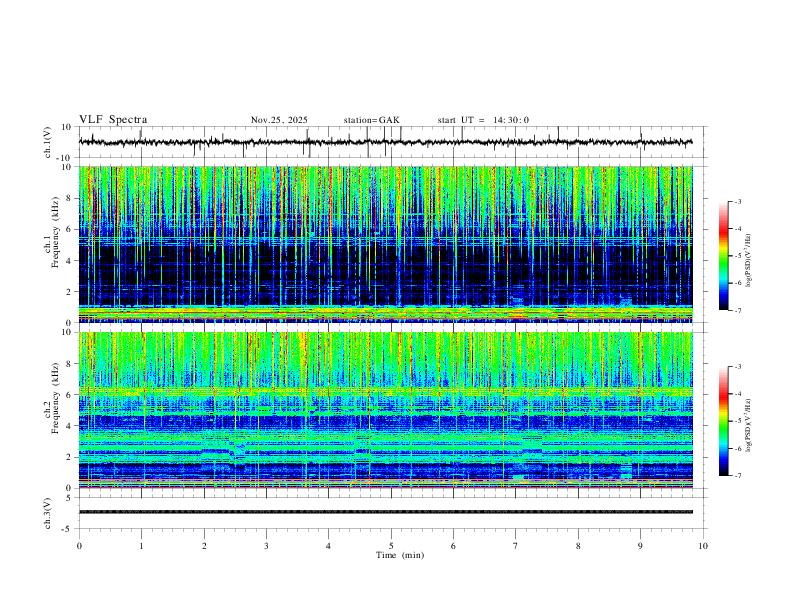This screenshot has height=612, width=792.
Task: Click the ch.2 spectrogram color scale bar
Action: pyautogui.click(x=723, y=421)
